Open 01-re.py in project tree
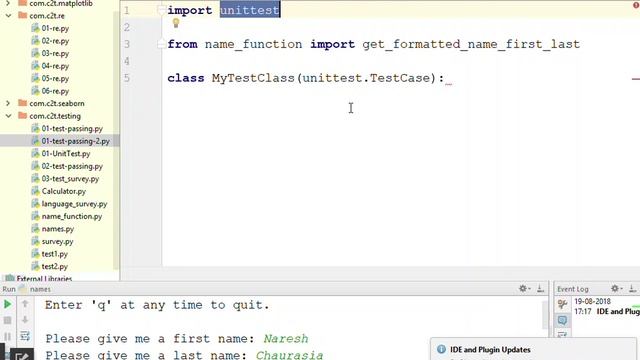Viewport: 640px width, 360px height. click(x=55, y=28)
